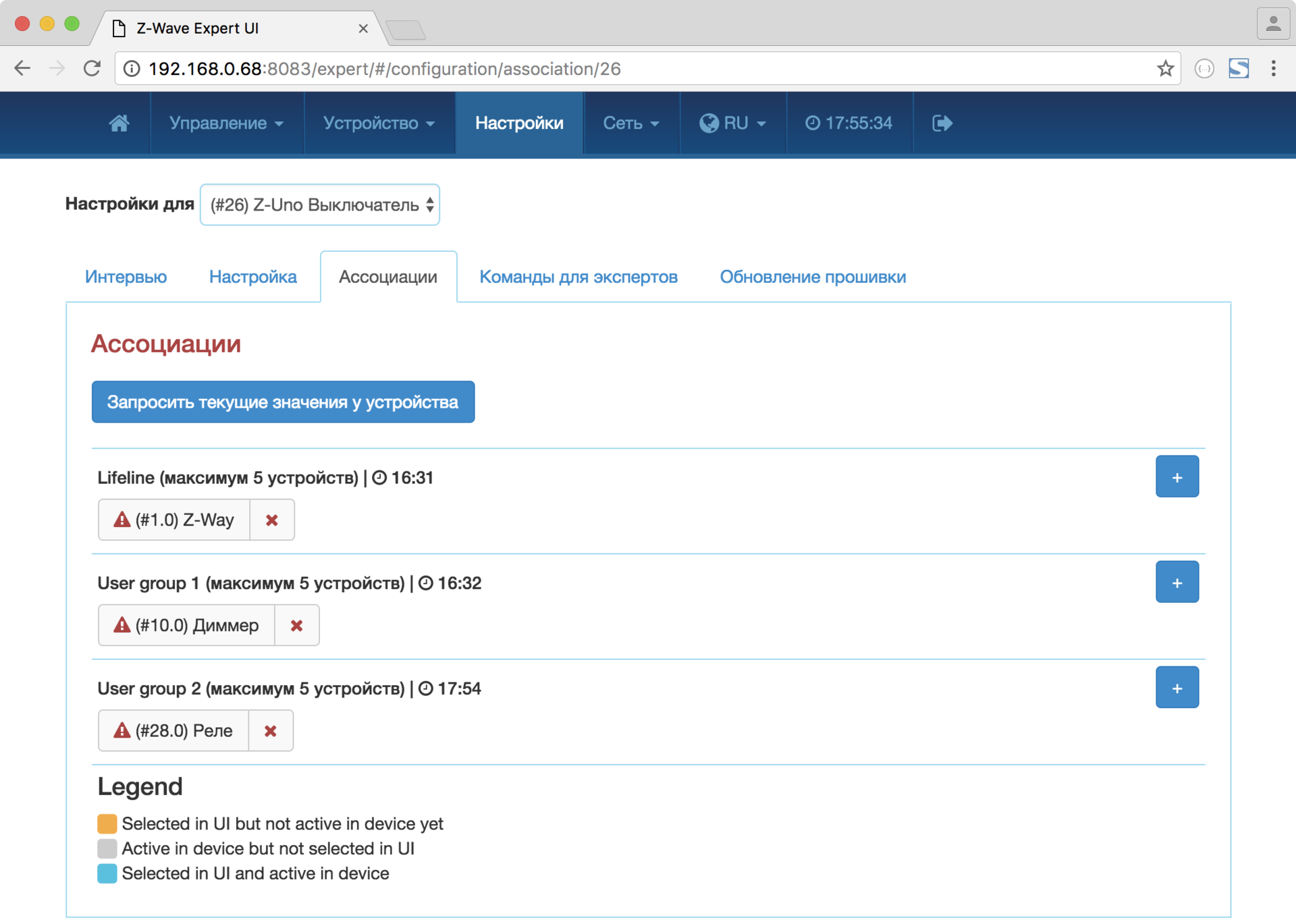
Task: Open Chrome's three-dot menu
Action: pos(1274,68)
